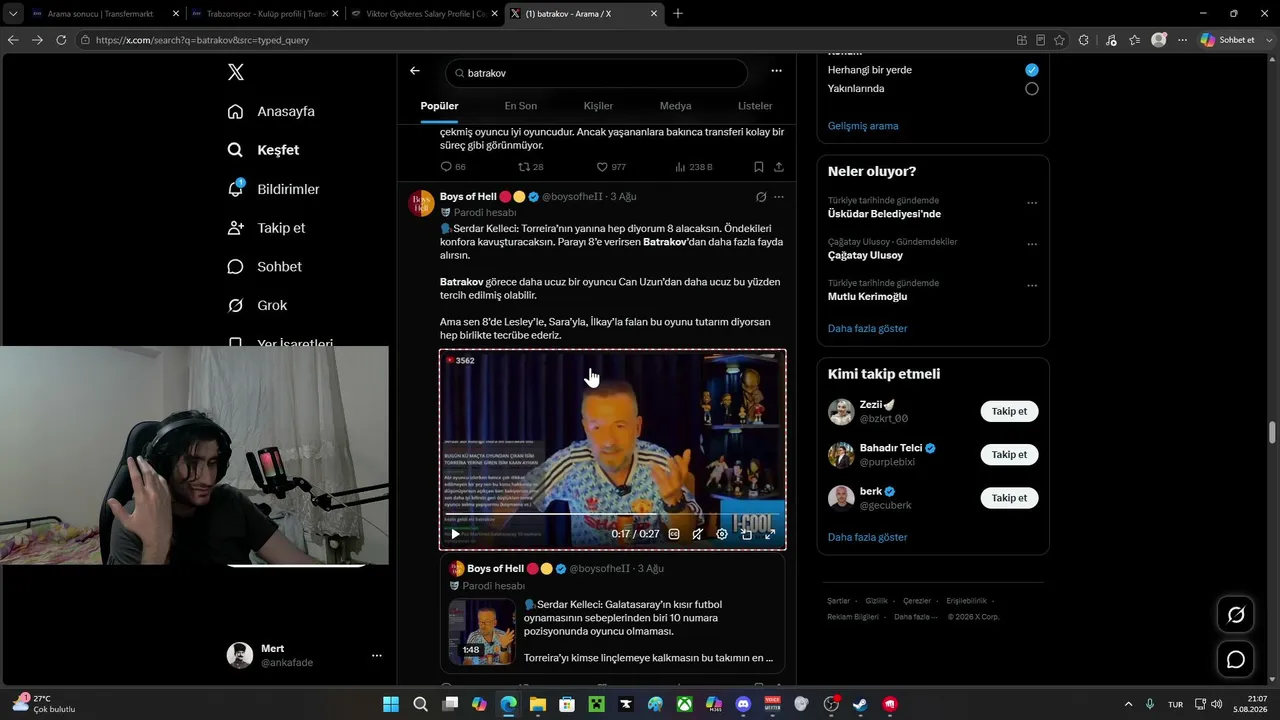The image size is (1280, 720).
Task: Open the browser tab list dropdown
Action: tap(13, 14)
